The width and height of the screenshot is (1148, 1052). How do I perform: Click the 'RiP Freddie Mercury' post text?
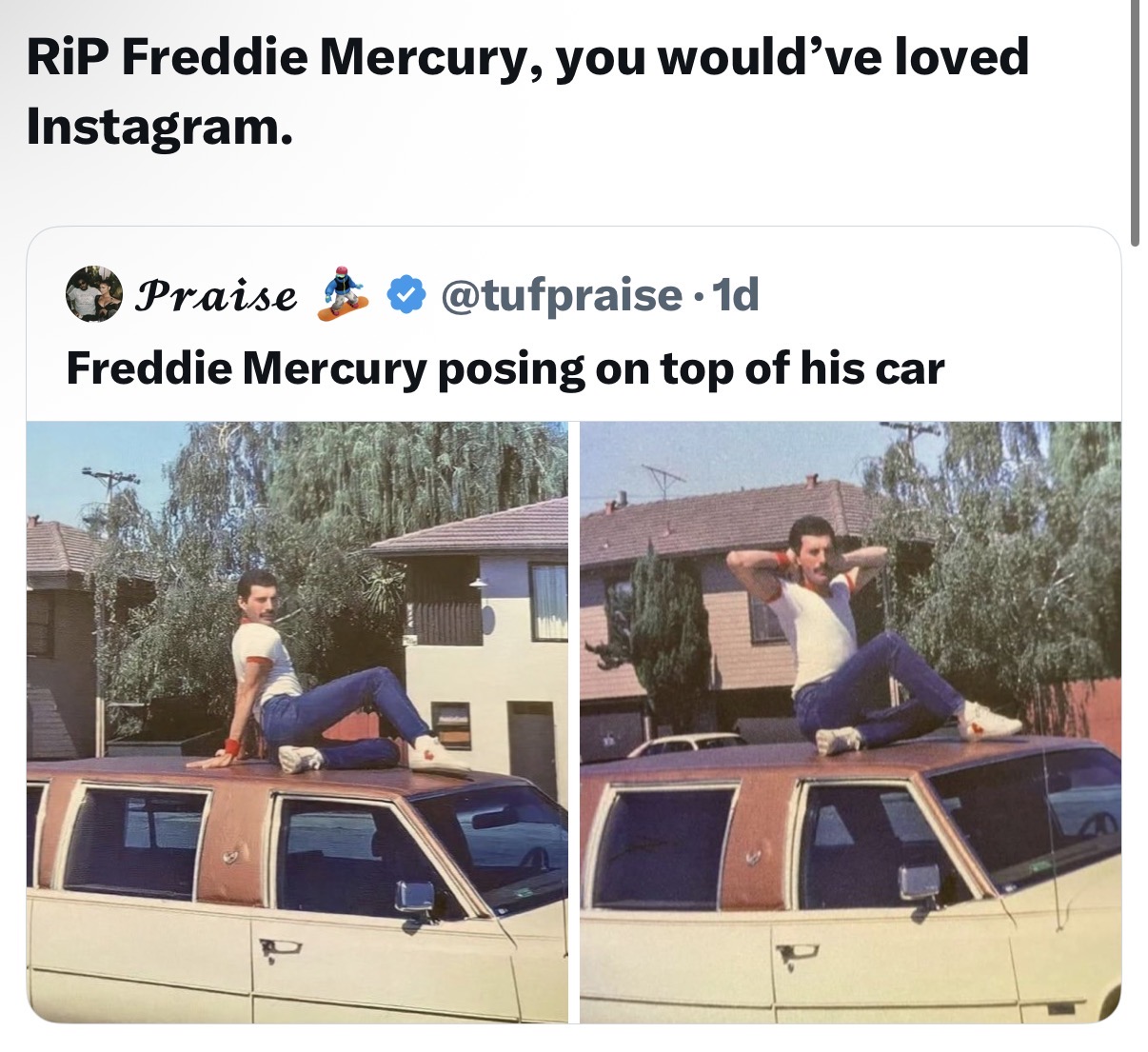coord(528,91)
